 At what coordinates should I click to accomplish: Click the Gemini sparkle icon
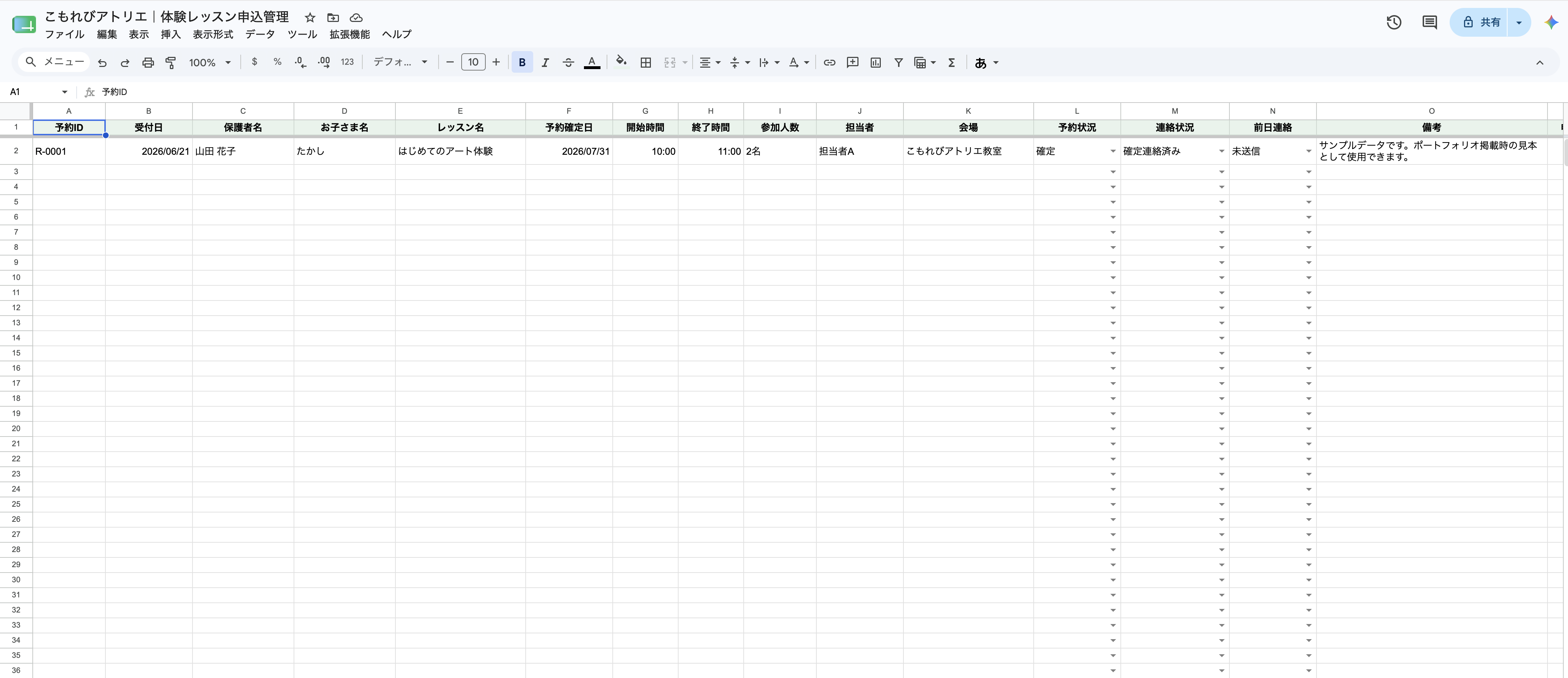click(1551, 23)
